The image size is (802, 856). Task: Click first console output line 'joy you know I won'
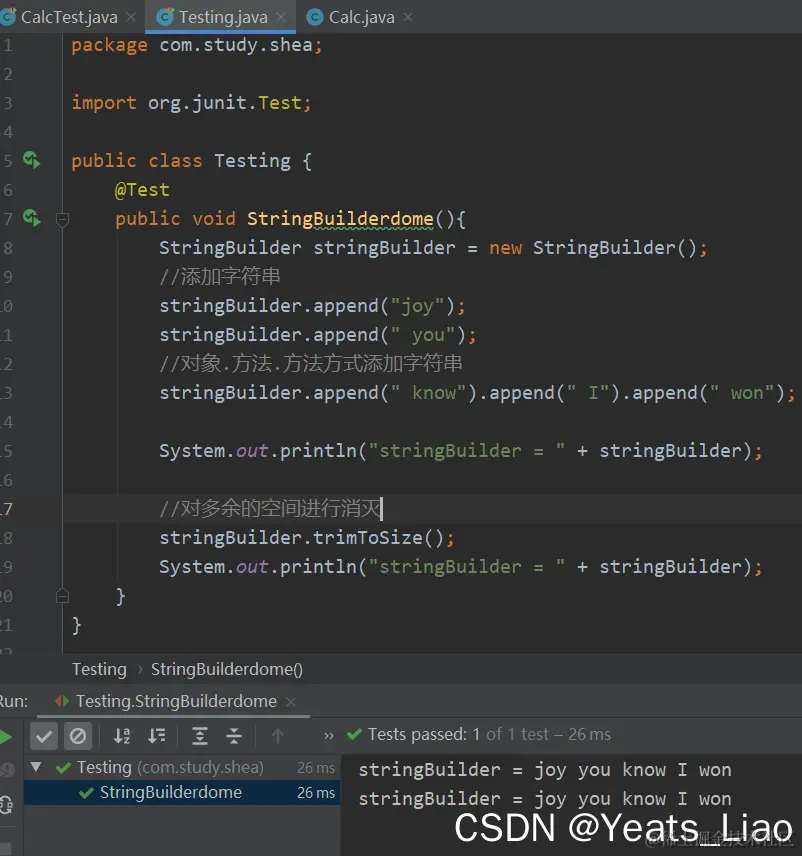[x=544, y=770]
